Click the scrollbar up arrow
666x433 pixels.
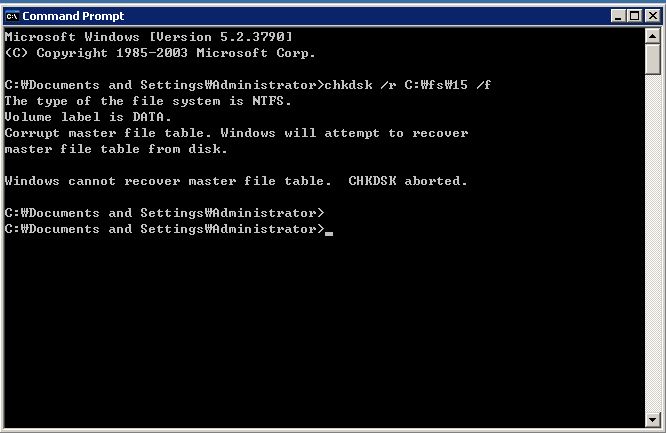point(652,36)
